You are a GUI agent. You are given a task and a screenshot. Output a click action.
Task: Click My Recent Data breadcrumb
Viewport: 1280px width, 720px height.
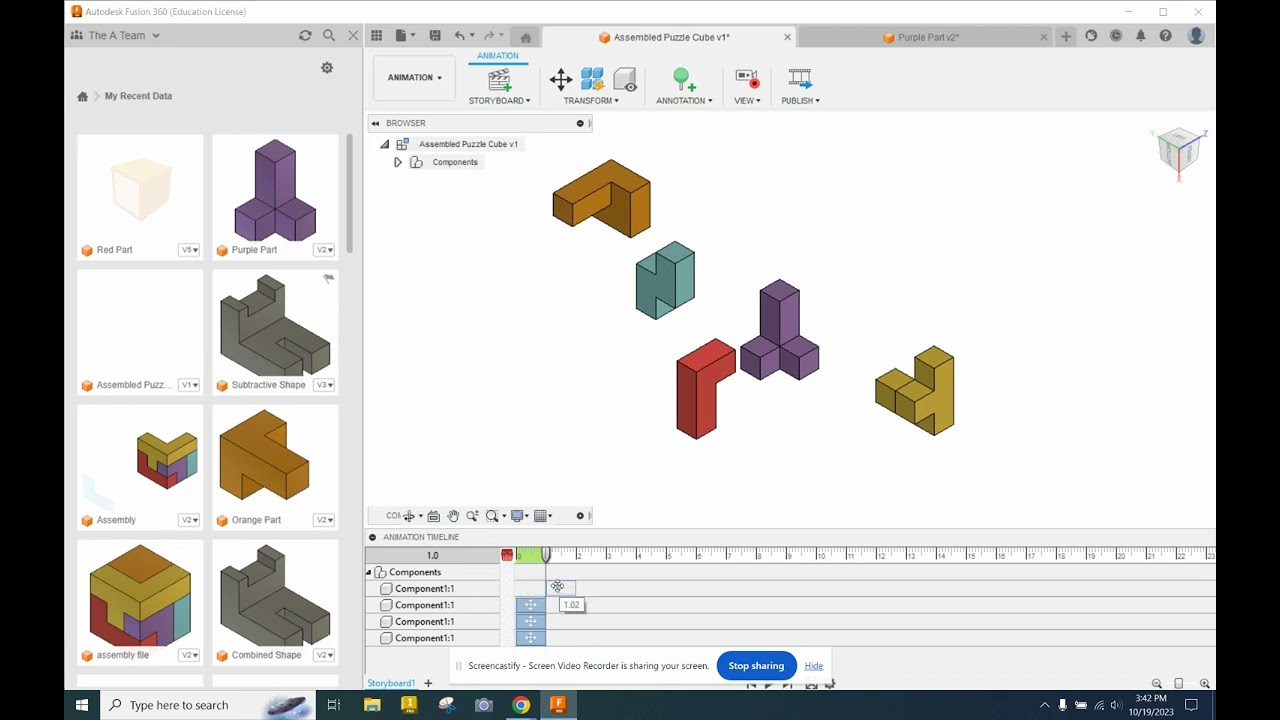click(x=138, y=96)
